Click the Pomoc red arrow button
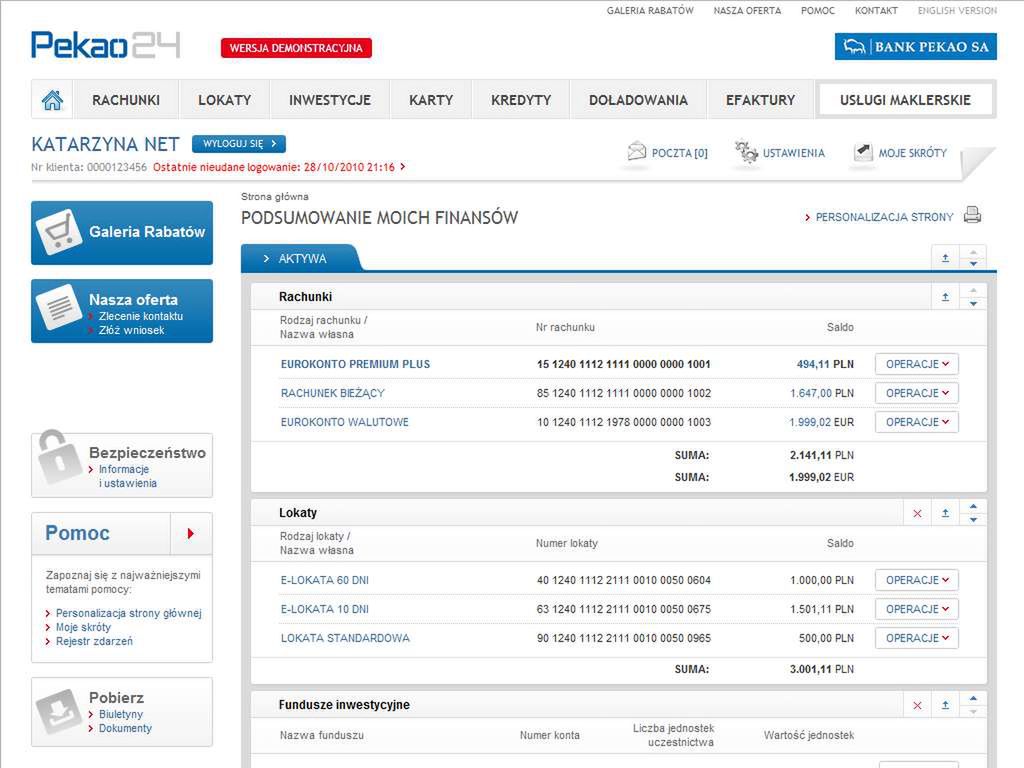 click(x=191, y=534)
